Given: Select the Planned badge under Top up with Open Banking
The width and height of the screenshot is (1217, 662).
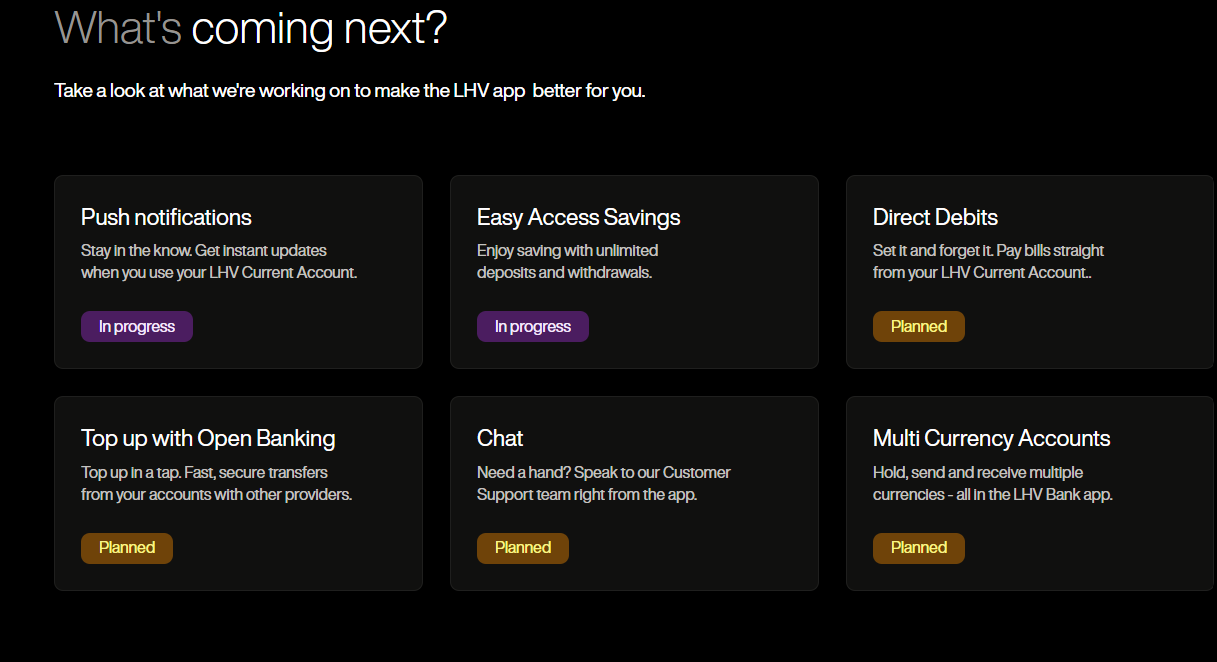Looking at the screenshot, I should click(127, 547).
